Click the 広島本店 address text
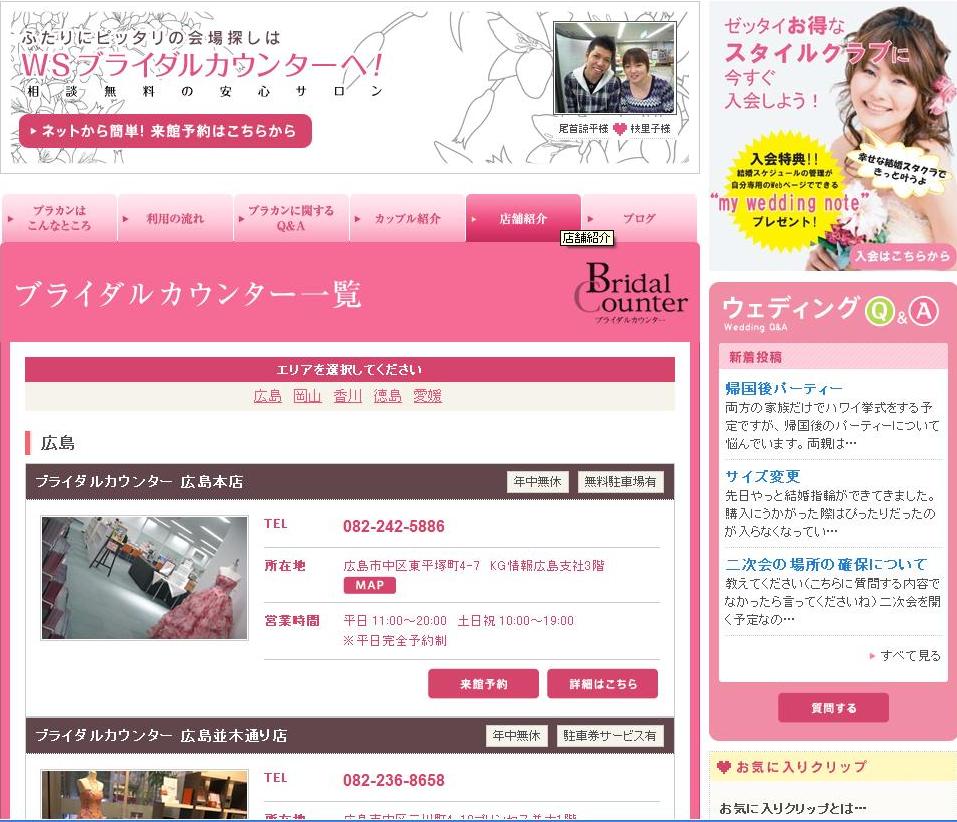Image resolution: width=957 pixels, height=822 pixels. pyautogui.click(x=474, y=566)
